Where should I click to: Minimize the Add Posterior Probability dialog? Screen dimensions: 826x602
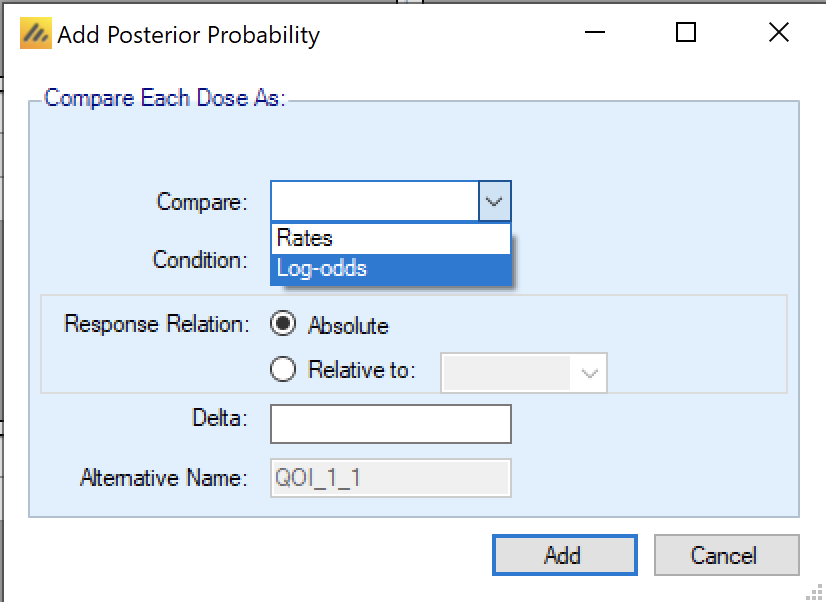tap(594, 33)
